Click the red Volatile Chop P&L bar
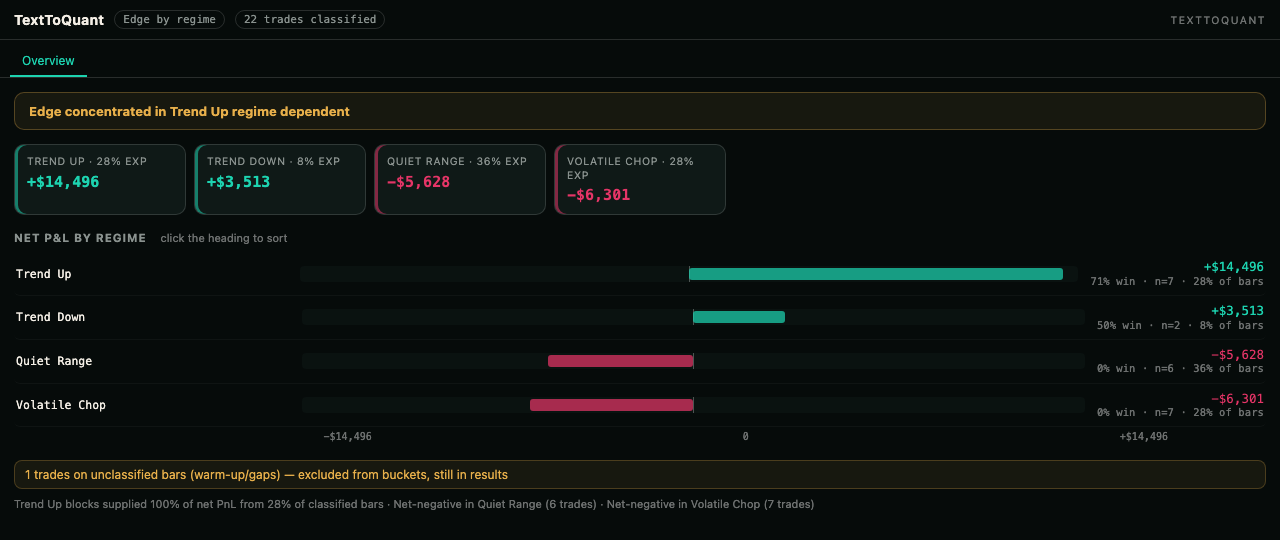Viewport: 1280px width, 540px height. click(611, 405)
